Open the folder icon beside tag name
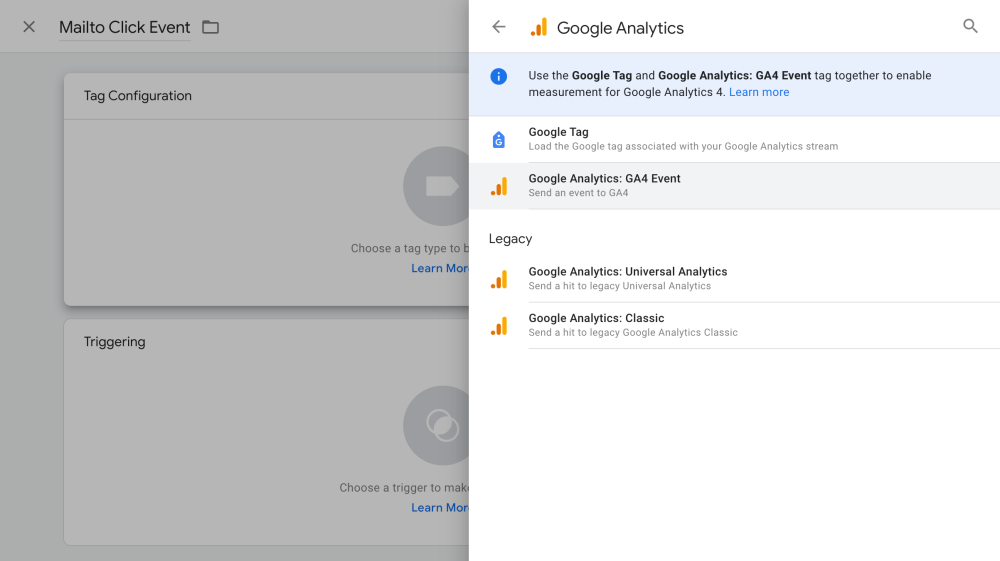Image resolution: width=1000 pixels, height=561 pixels. point(210,27)
